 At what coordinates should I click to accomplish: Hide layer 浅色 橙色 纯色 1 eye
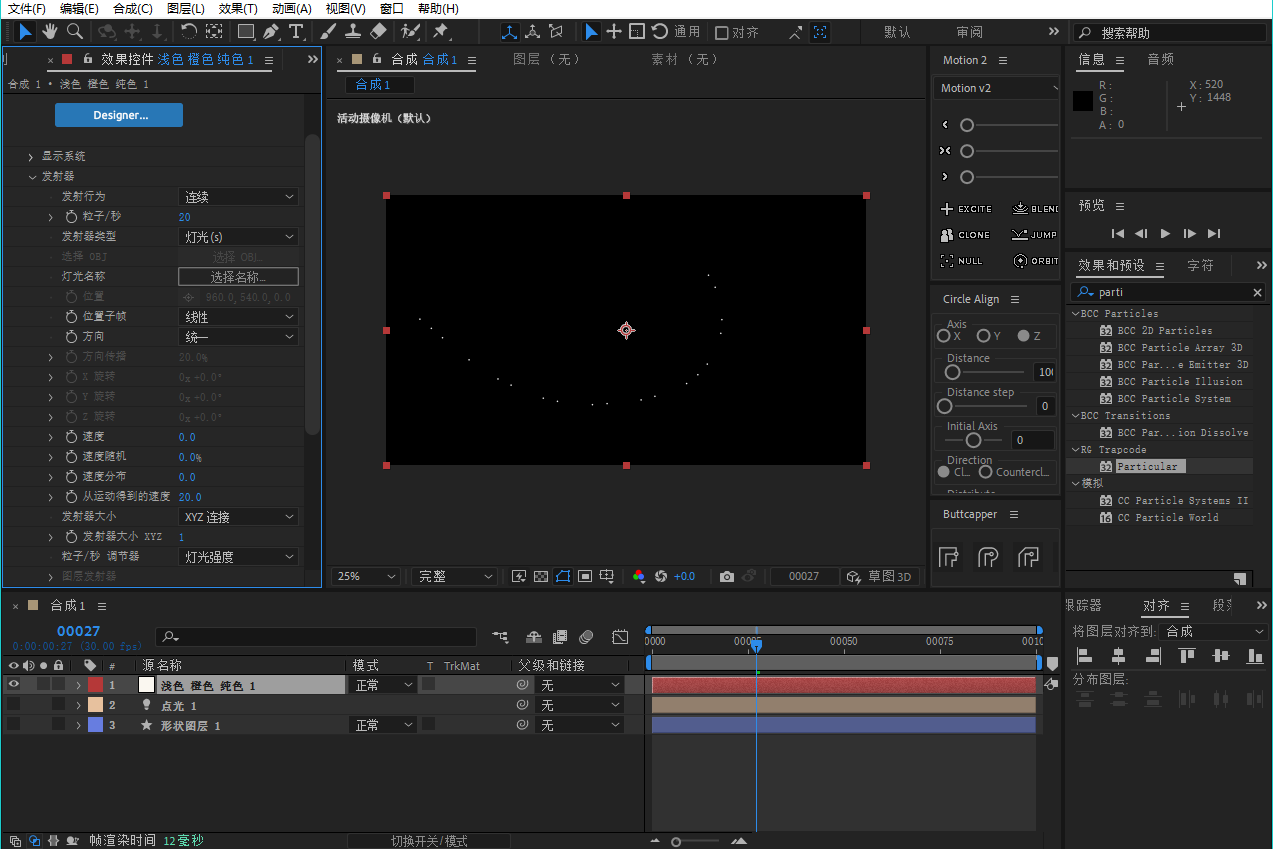13,685
